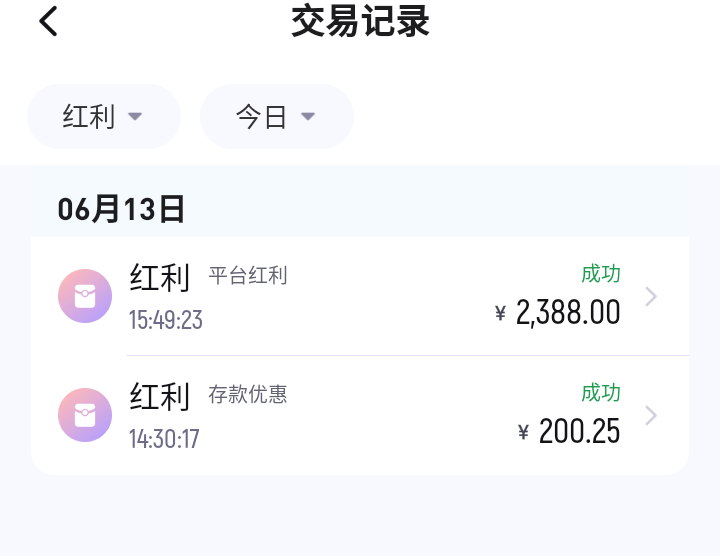Expand details chevron for ¥200.25 record
The image size is (720, 556).
click(651, 415)
